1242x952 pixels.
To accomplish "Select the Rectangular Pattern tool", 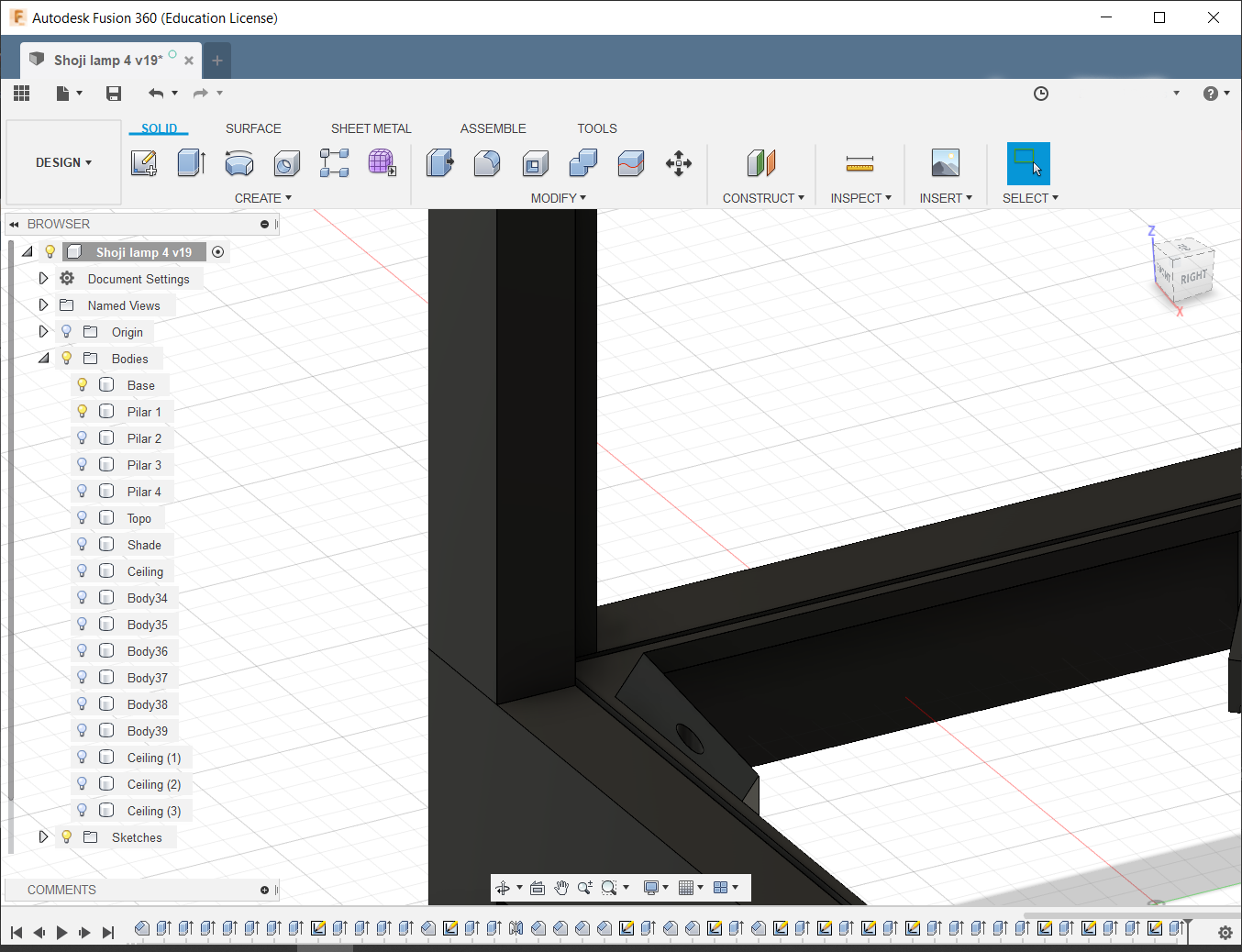I will tap(335, 163).
